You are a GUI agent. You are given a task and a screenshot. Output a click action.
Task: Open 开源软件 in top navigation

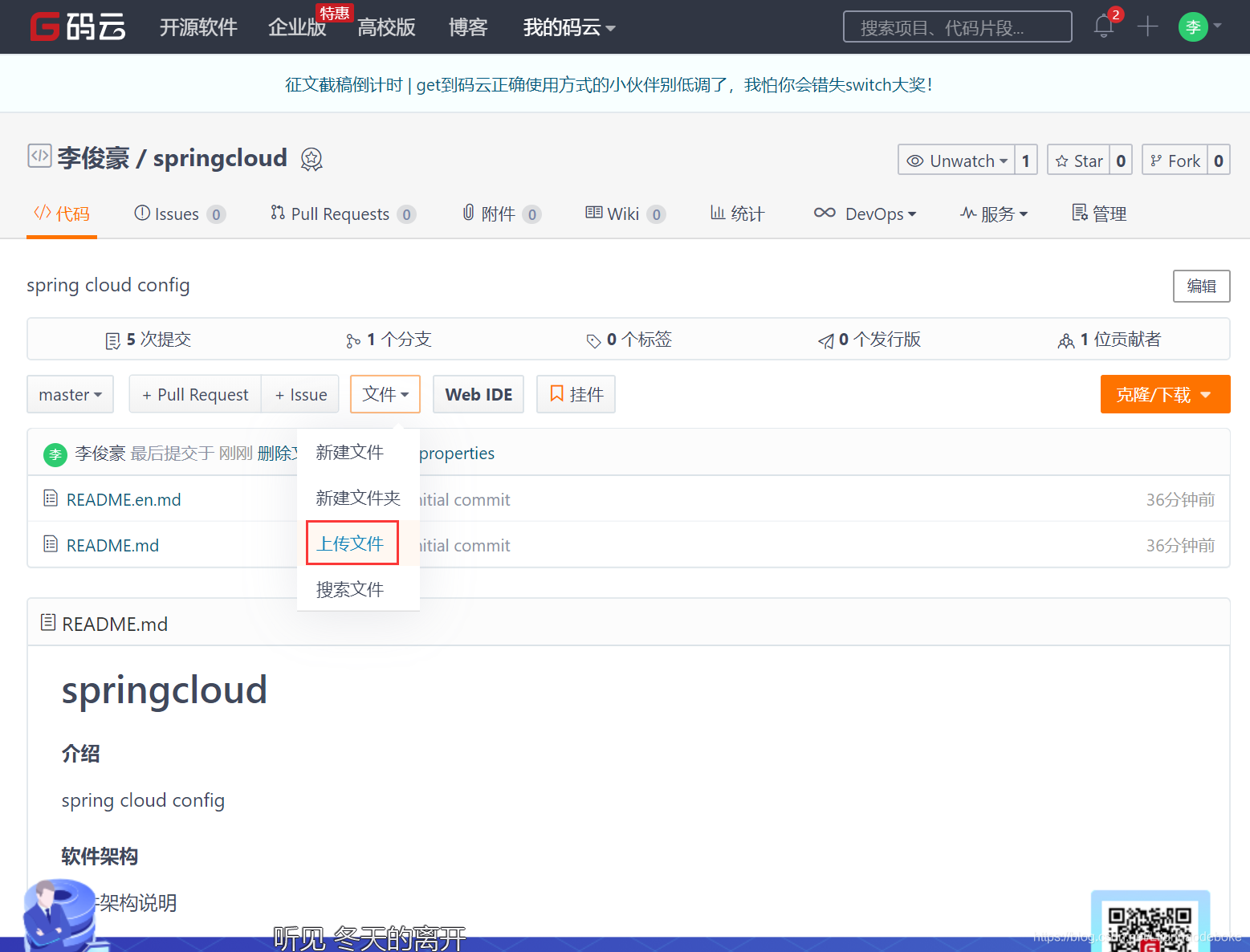pyautogui.click(x=198, y=27)
